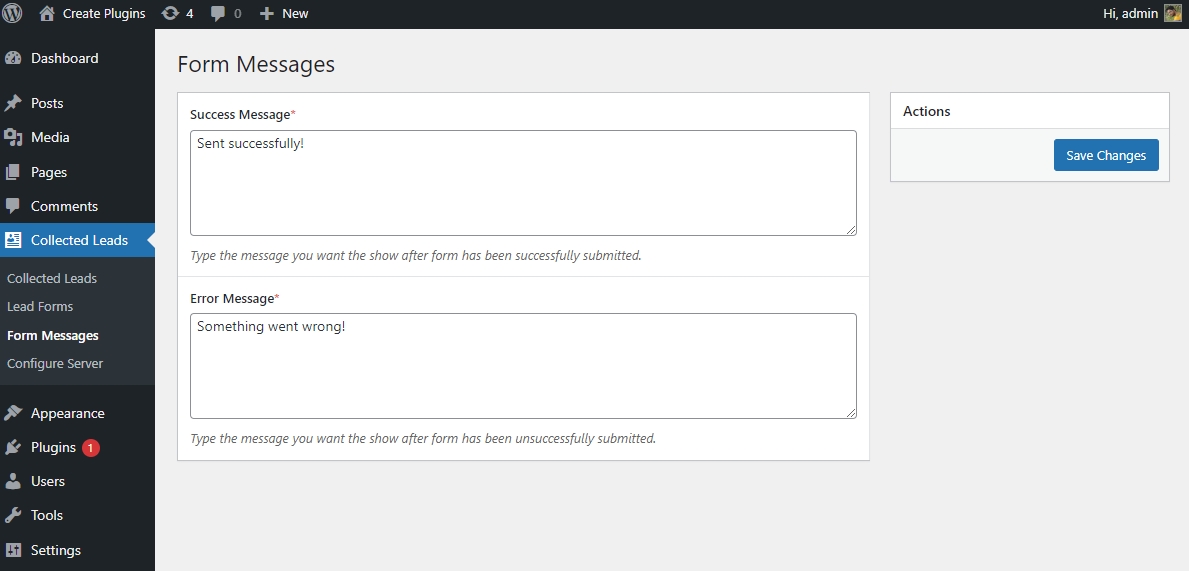1189x571 pixels.
Task: Open the comments bubble icon in admin bar
Action: point(218,14)
